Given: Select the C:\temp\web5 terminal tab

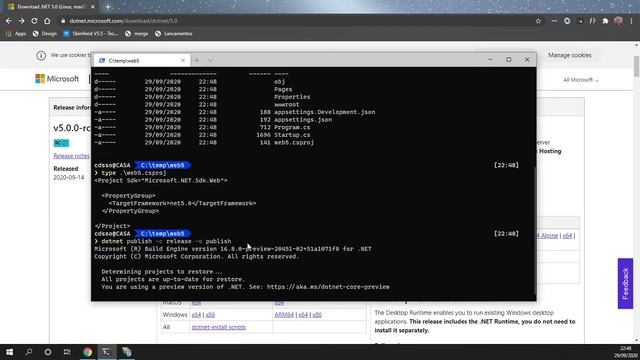Looking at the screenshot, I should pos(141,60).
